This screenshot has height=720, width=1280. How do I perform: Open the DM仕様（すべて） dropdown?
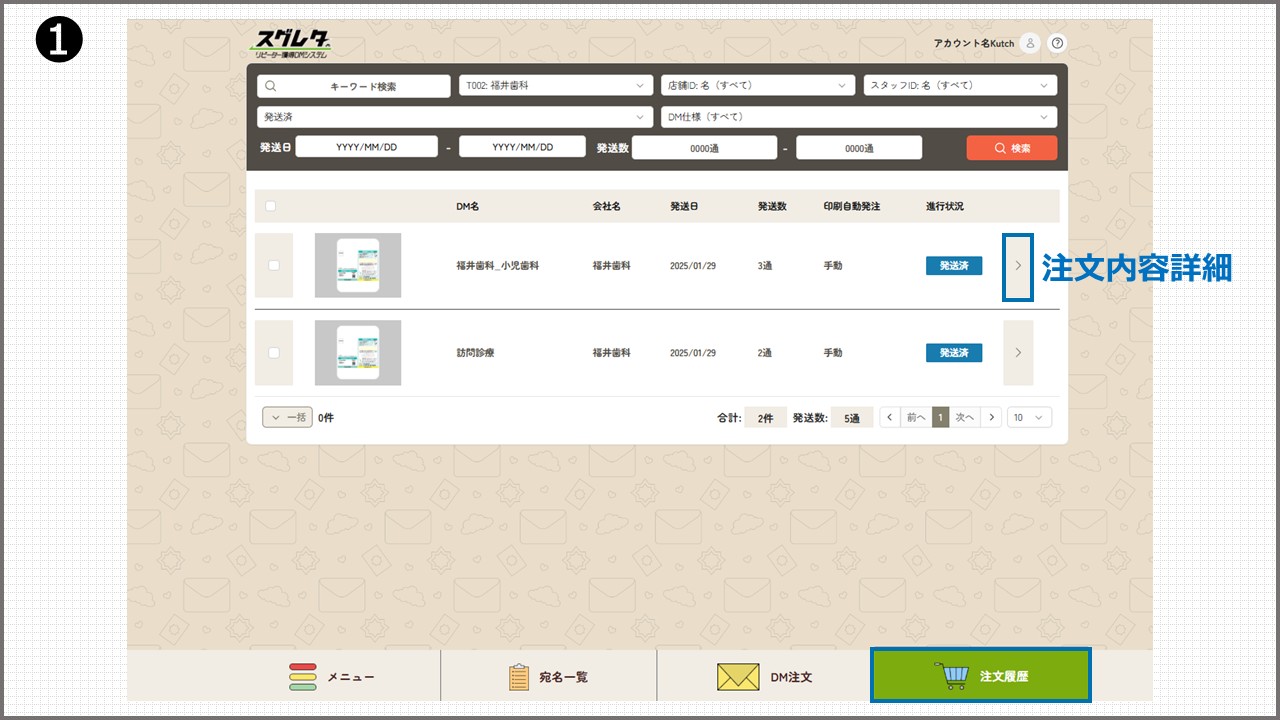click(x=859, y=117)
